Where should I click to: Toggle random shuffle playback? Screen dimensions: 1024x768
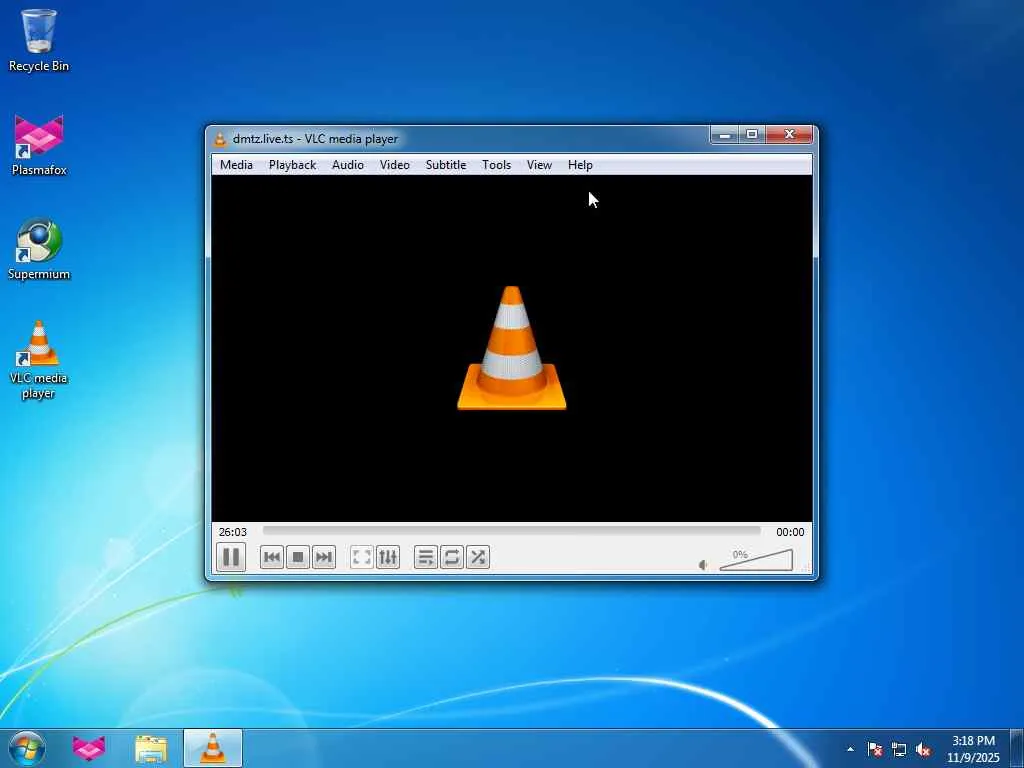click(478, 557)
